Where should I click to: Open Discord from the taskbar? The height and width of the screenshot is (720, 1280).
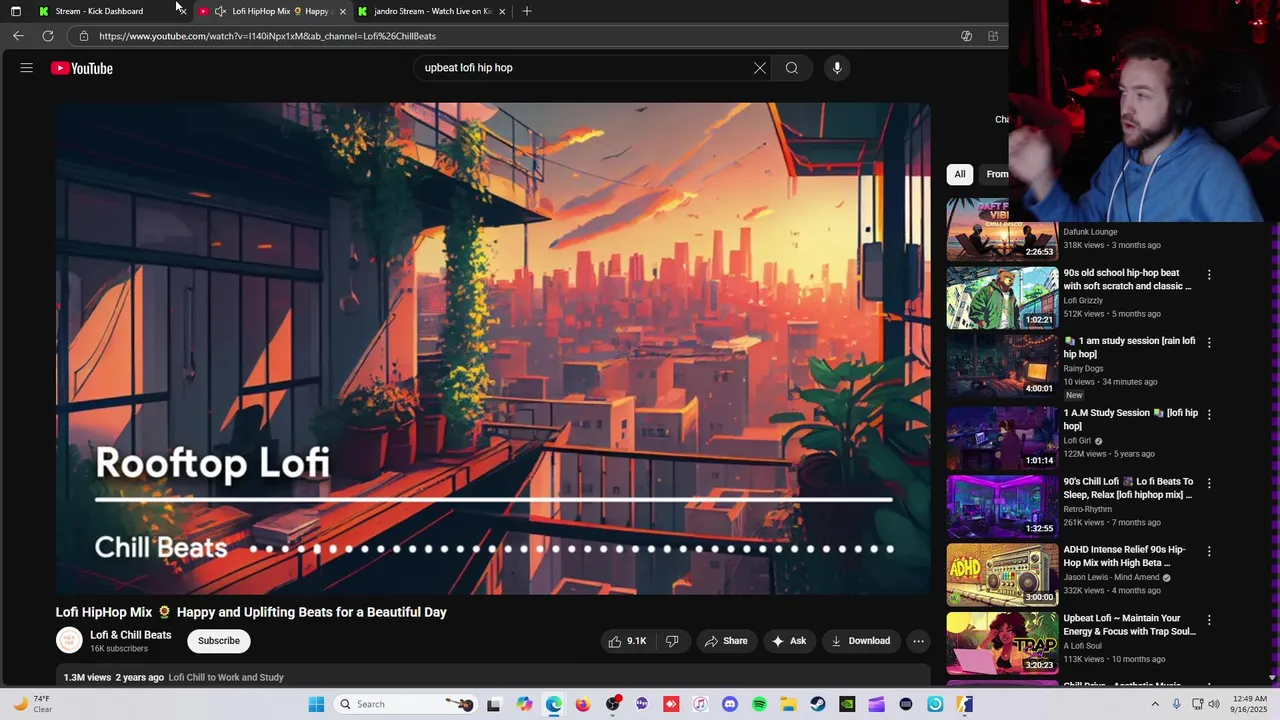pos(729,704)
